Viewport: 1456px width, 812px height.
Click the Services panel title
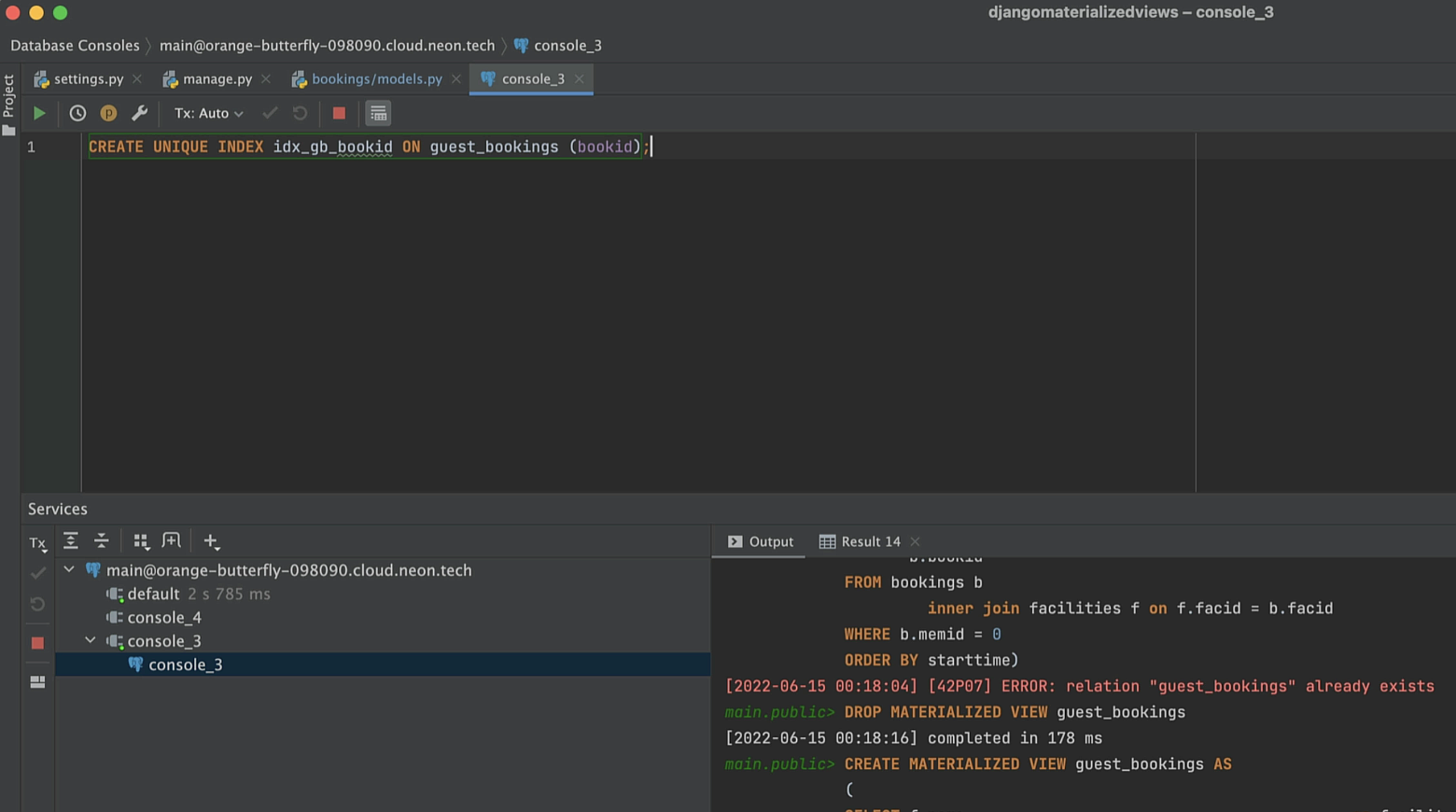pos(58,509)
